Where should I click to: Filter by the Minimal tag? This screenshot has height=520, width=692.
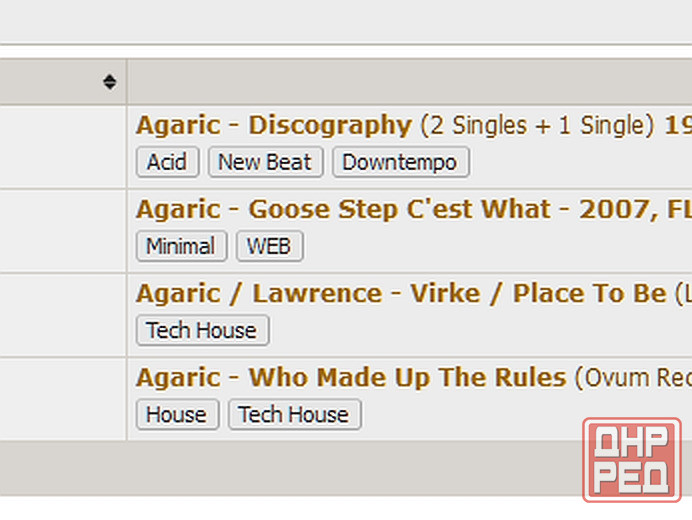[x=181, y=246]
